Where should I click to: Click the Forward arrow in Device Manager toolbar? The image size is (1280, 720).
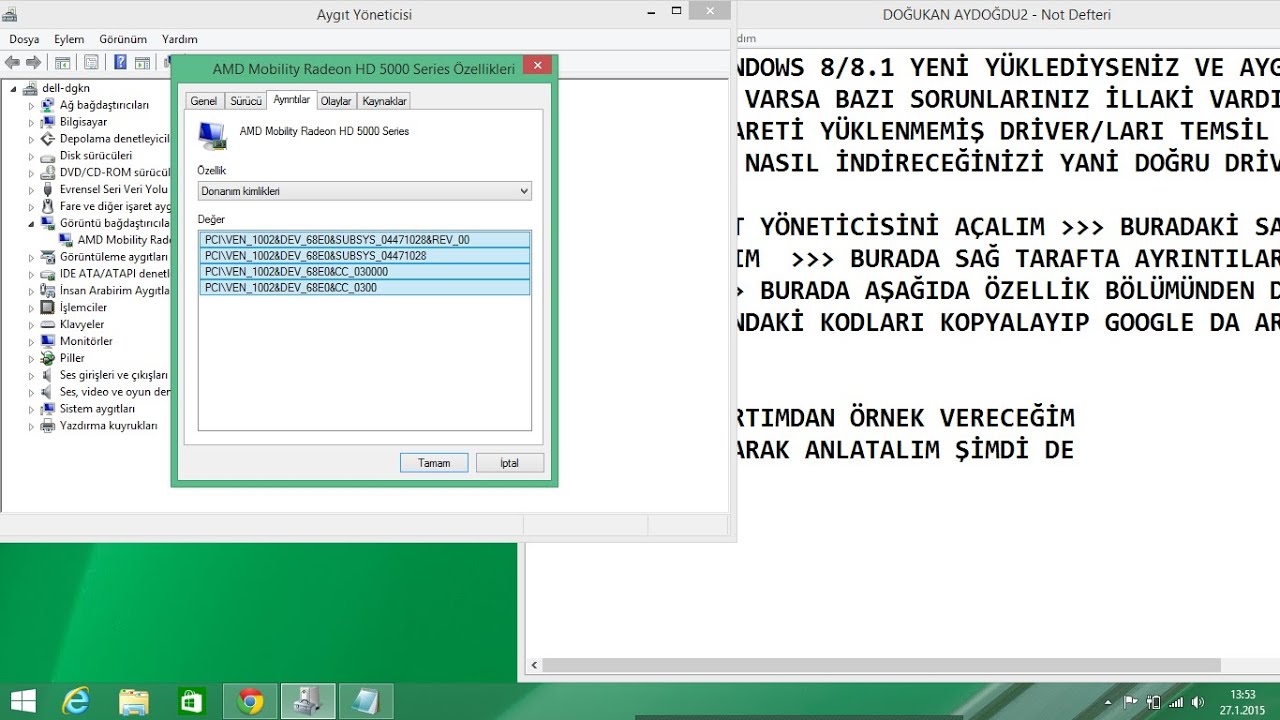coord(34,62)
